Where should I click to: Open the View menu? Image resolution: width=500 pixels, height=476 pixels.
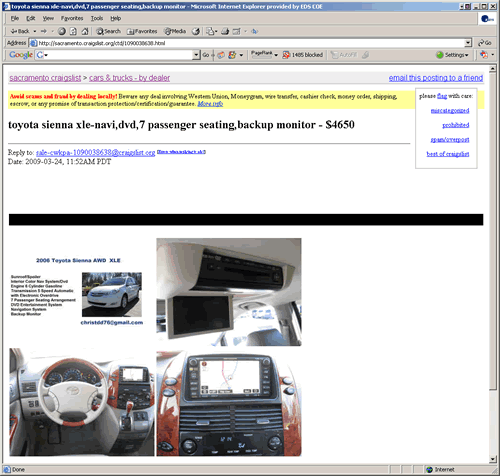(48, 18)
